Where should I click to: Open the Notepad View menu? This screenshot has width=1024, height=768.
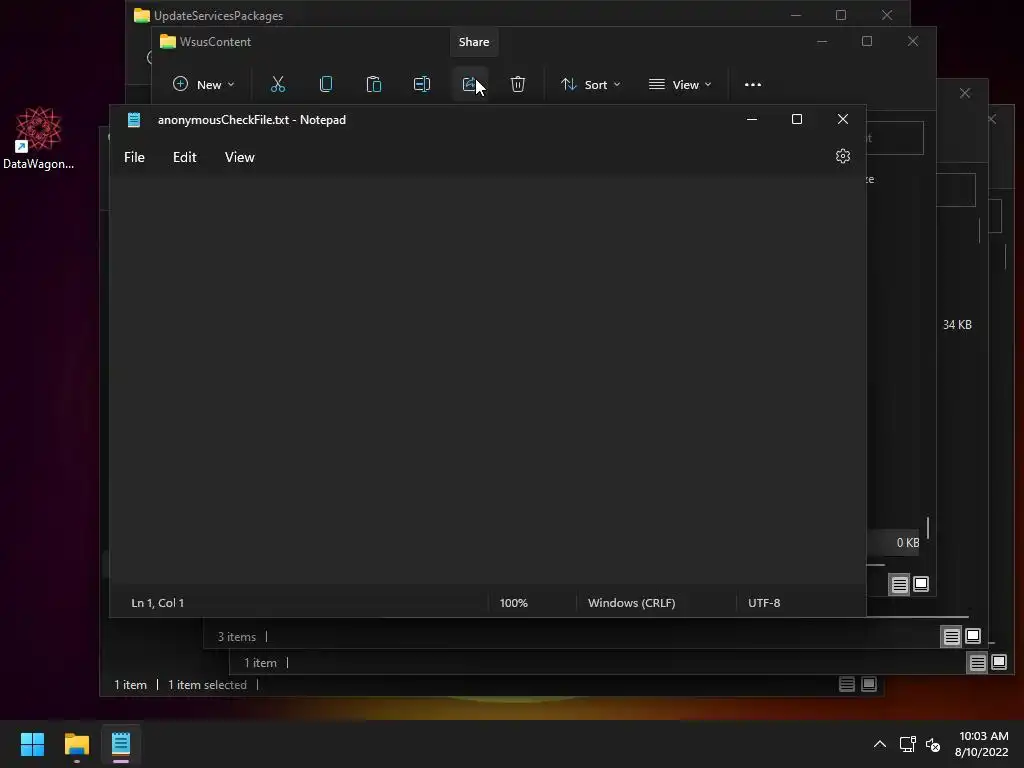coord(240,157)
